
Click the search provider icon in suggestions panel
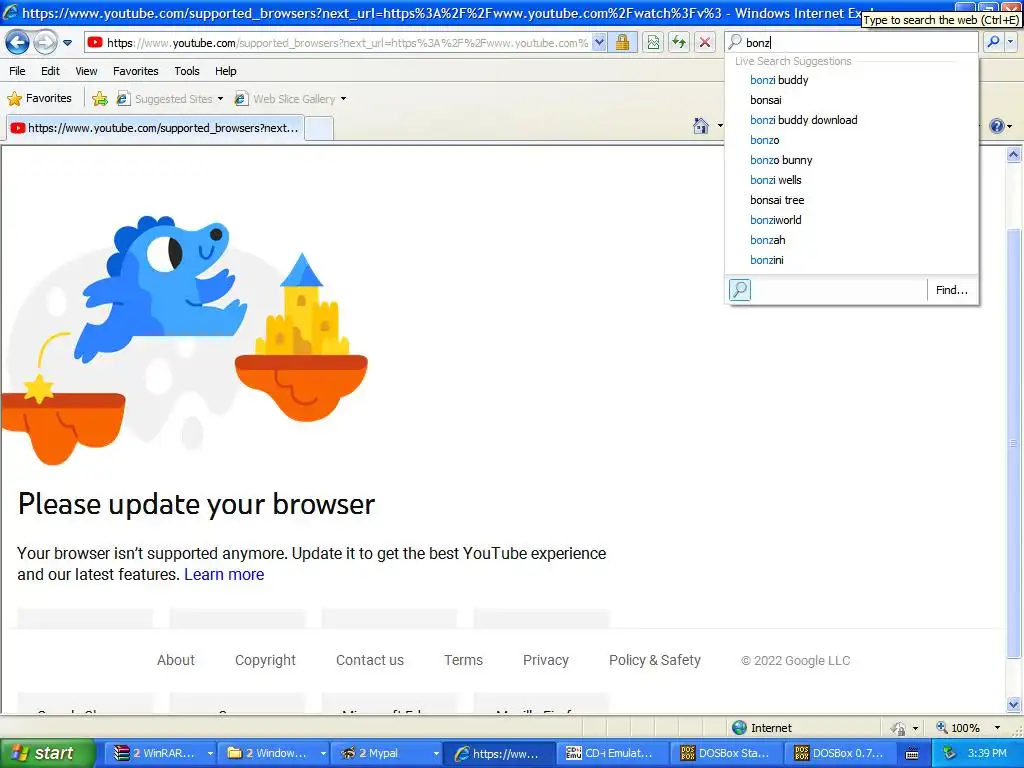(x=740, y=289)
